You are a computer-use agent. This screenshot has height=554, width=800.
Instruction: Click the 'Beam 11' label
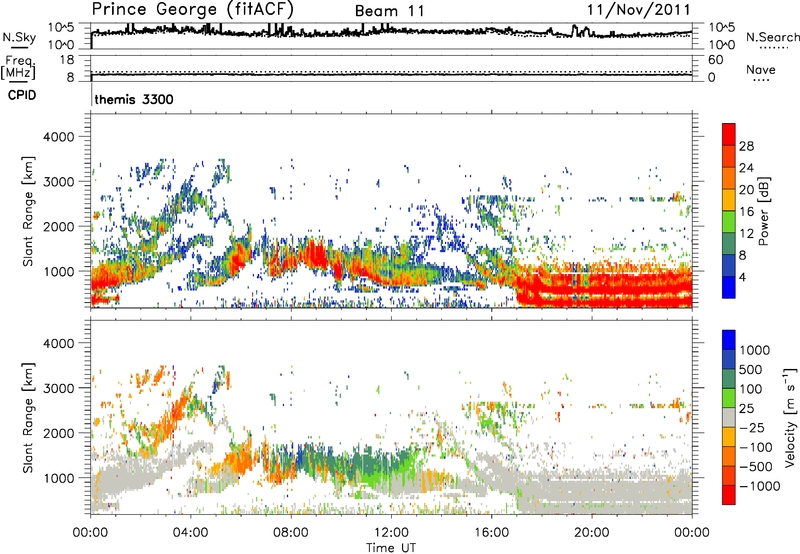coord(389,11)
